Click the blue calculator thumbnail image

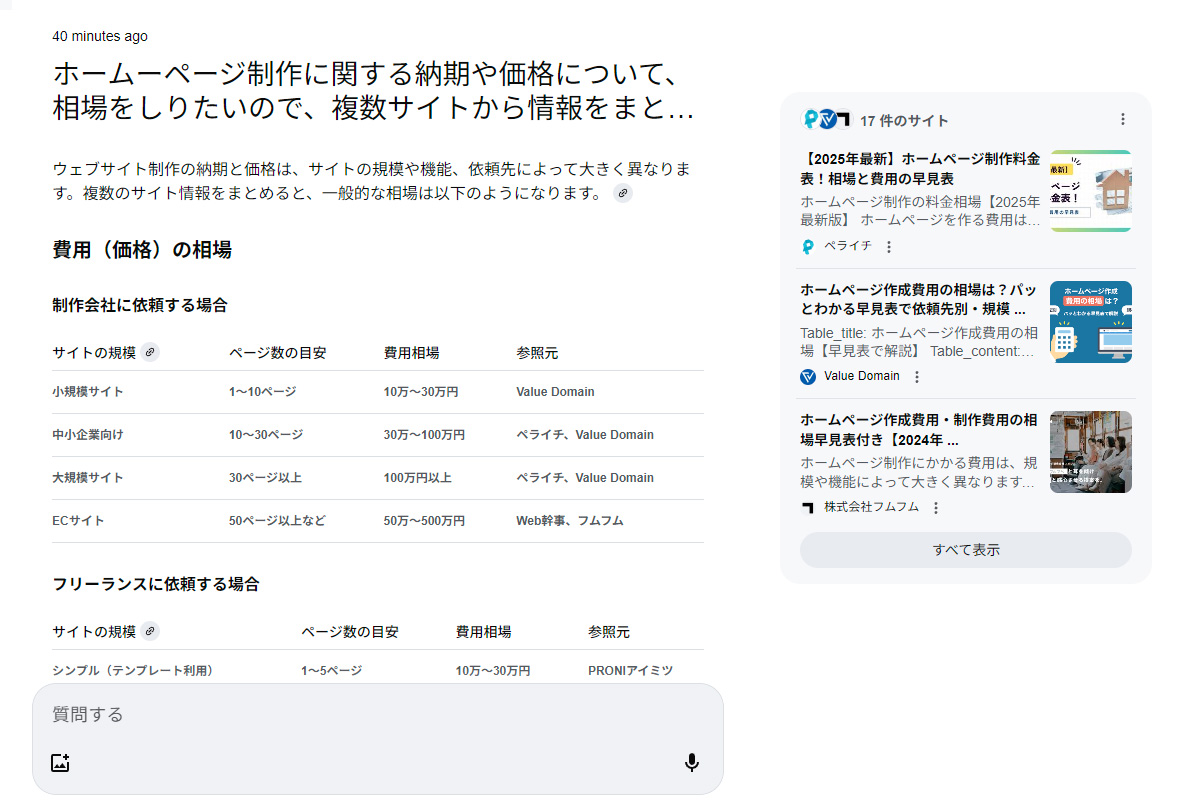click(x=1090, y=322)
